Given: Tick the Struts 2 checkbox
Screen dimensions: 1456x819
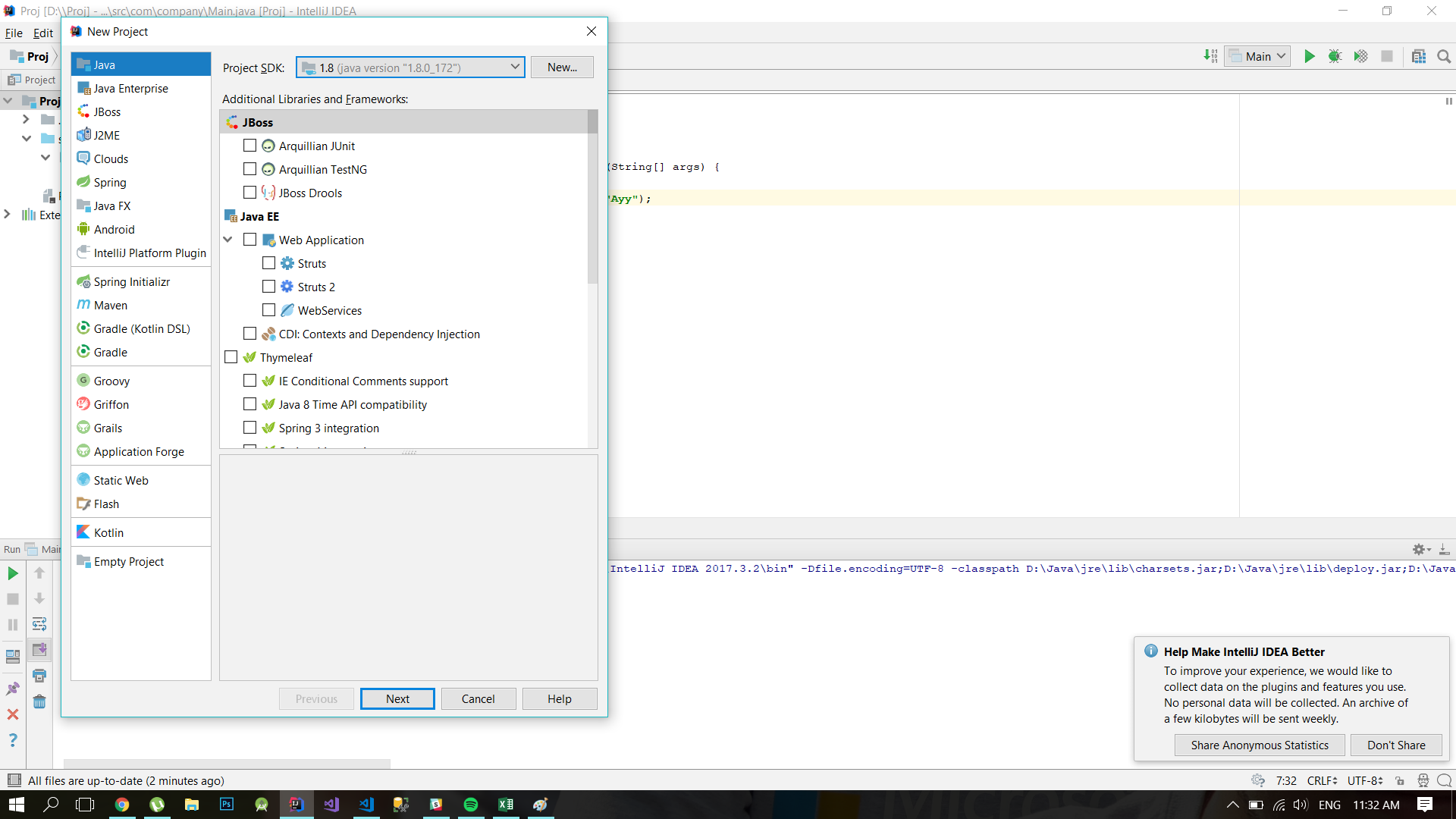Looking at the screenshot, I should (x=268, y=286).
